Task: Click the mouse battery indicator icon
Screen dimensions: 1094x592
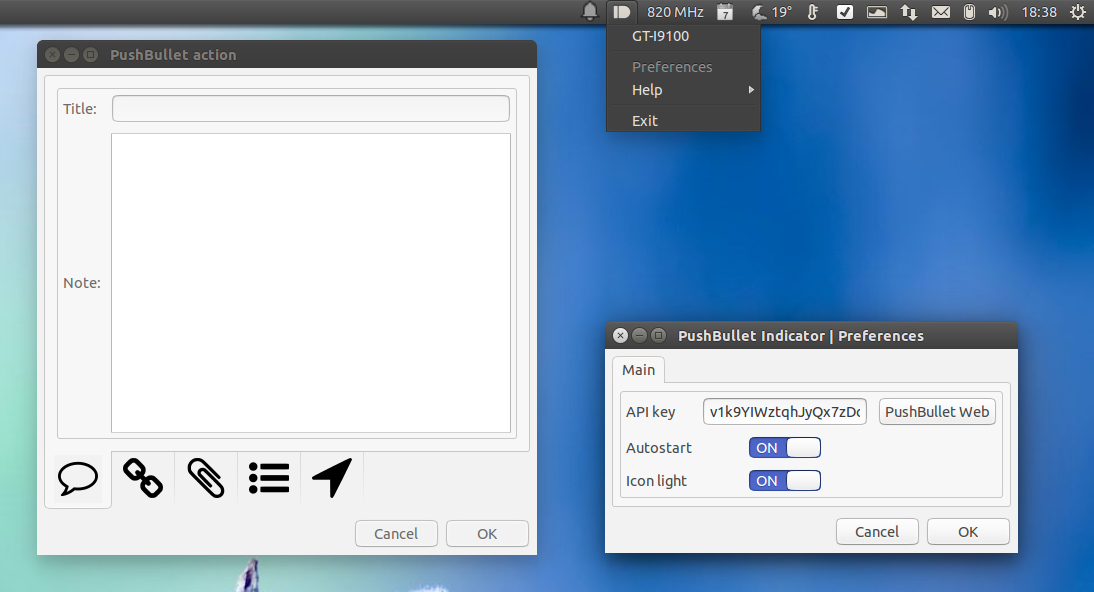Action: (969, 12)
